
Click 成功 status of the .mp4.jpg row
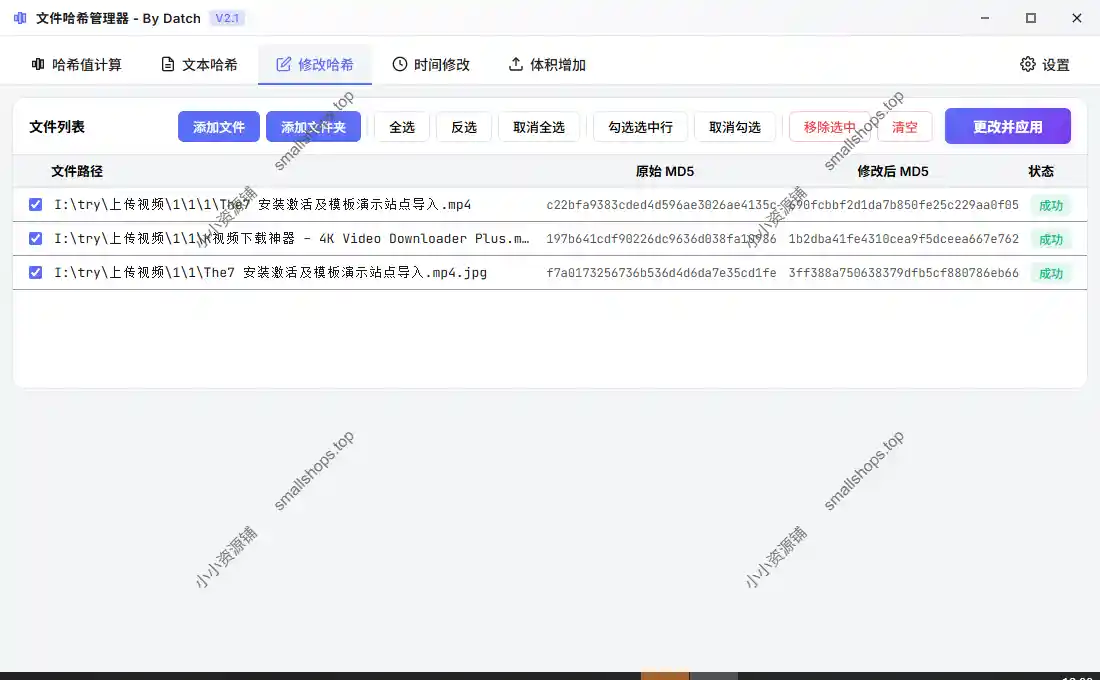pos(1051,273)
